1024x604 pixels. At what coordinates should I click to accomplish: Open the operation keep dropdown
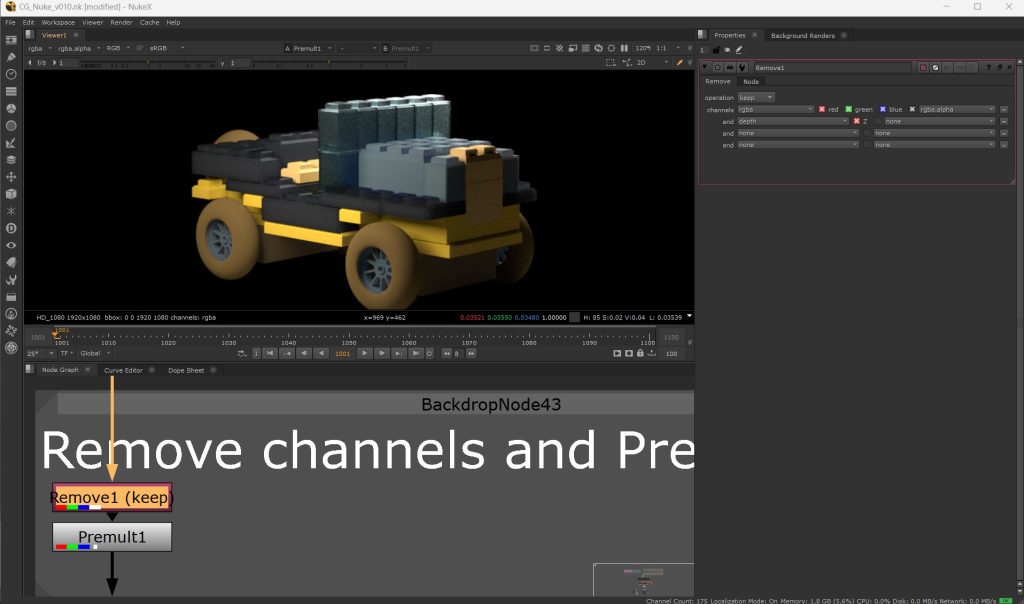click(756, 97)
